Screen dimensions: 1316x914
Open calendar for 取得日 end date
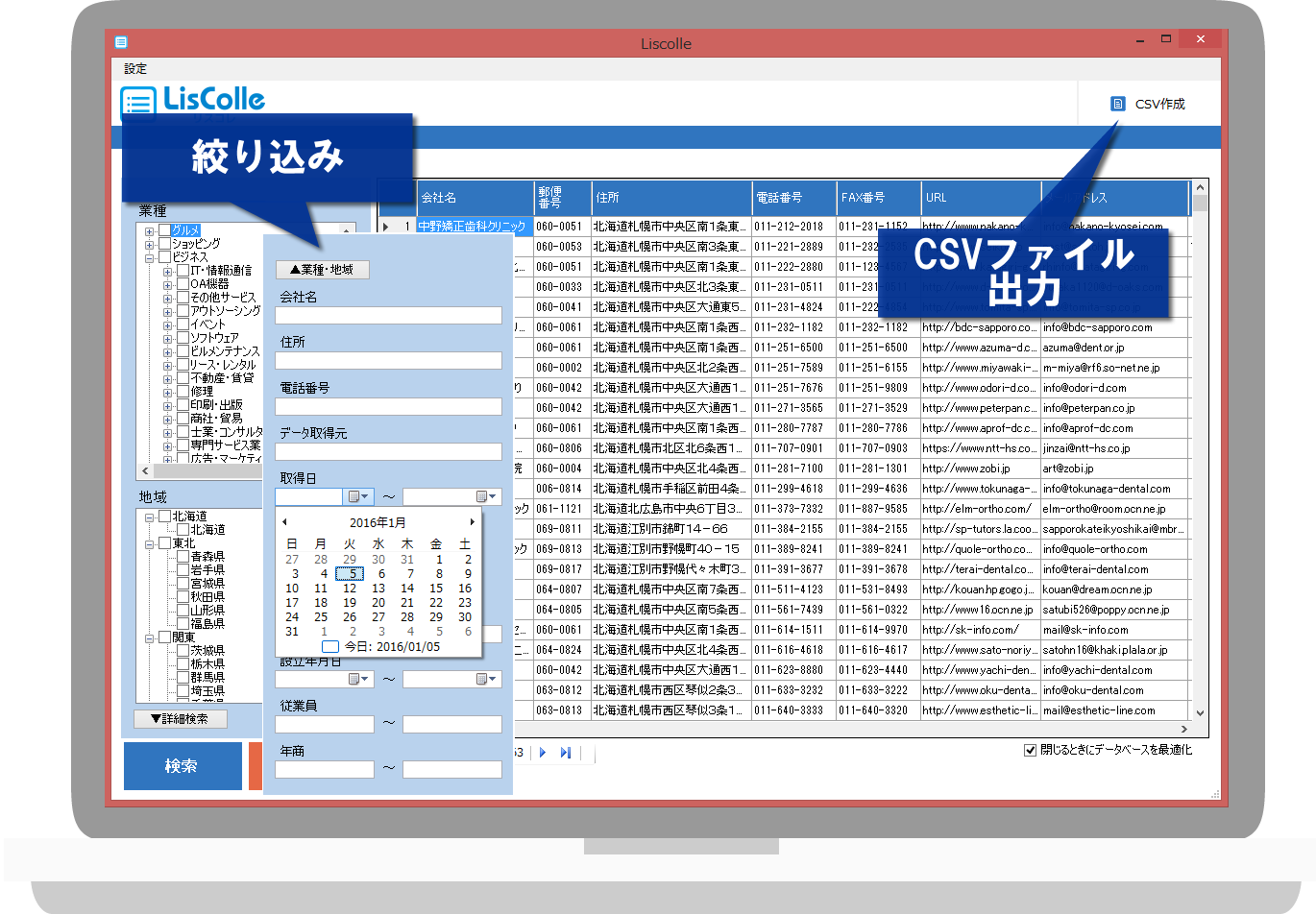tap(487, 496)
